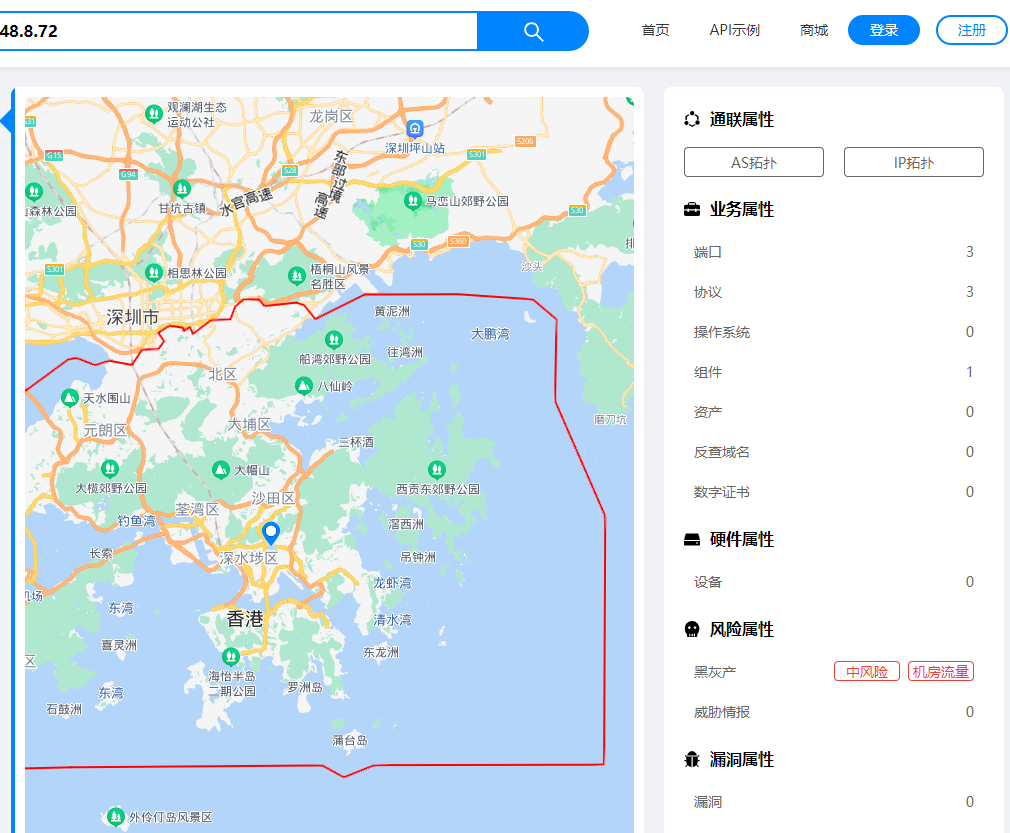1010x833 pixels.
Task: Click the risk icon beside 风险属性
Action: pos(690,630)
